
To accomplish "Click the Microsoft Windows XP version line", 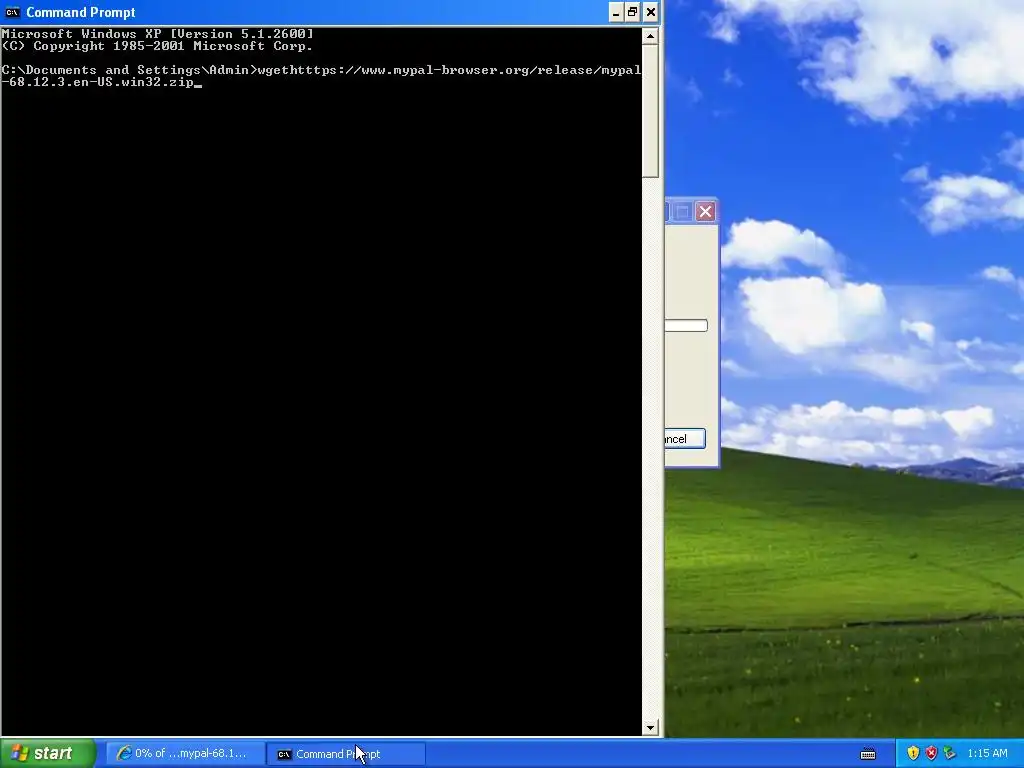I will [x=157, y=34].
